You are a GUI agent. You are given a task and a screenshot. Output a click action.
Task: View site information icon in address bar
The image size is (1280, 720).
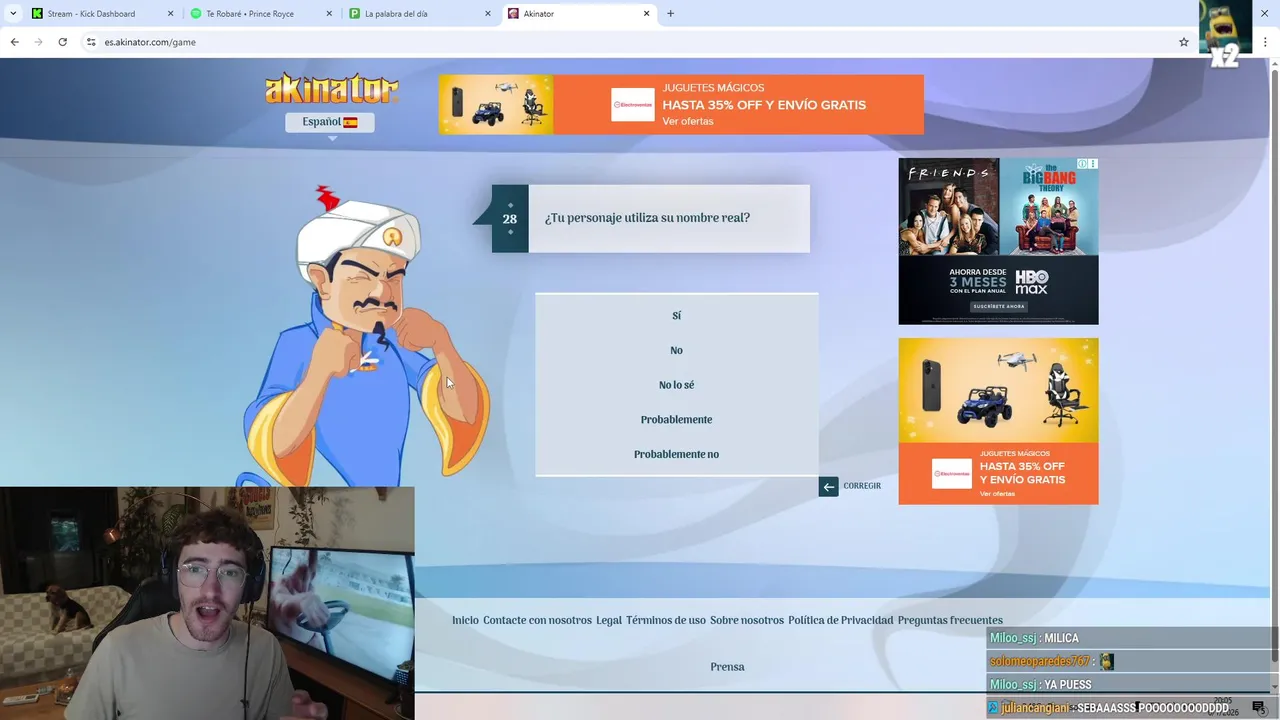pyautogui.click(x=91, y=42)
